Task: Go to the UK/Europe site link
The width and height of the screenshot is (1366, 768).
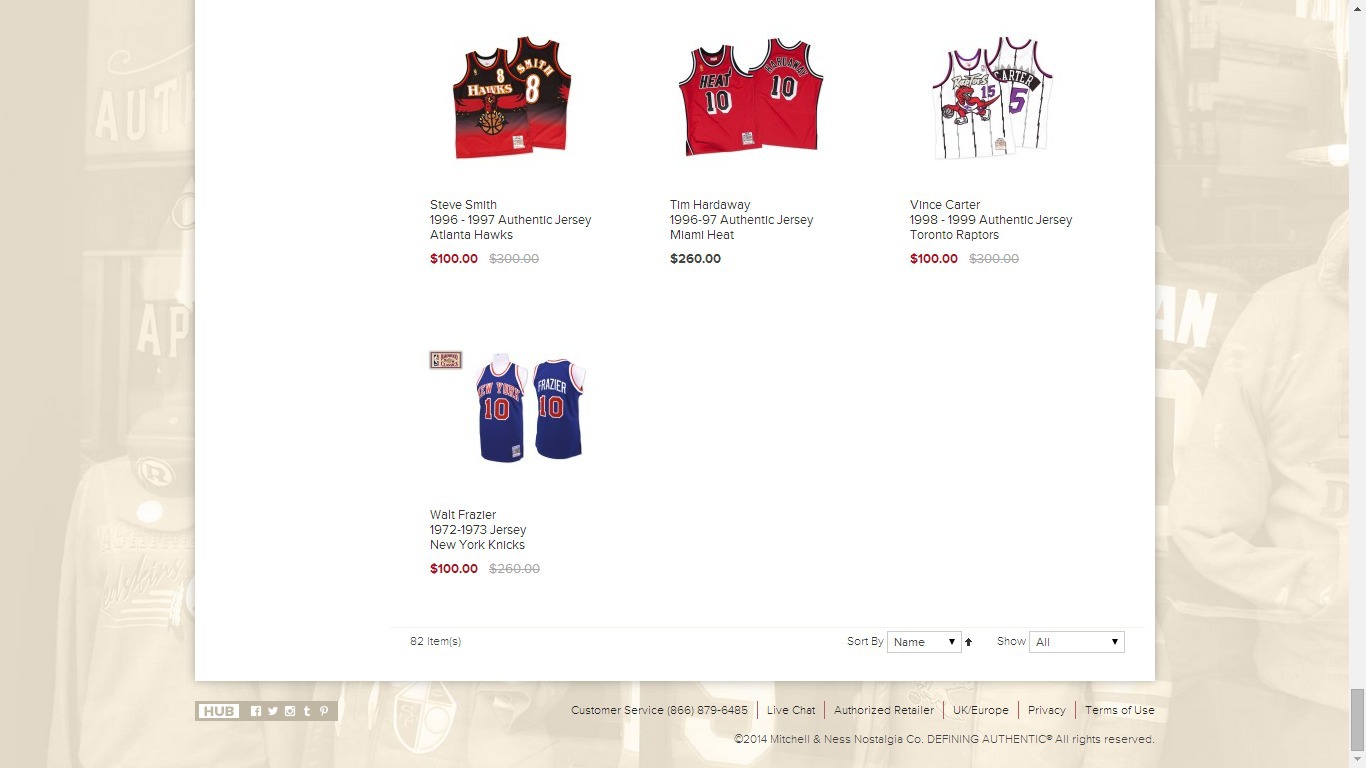Action: 981,710
